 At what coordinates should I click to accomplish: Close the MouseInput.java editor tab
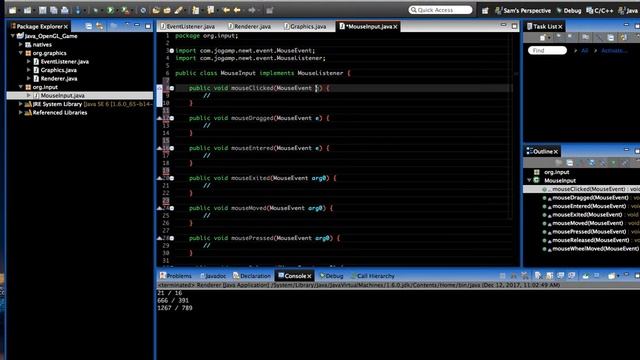point(395,27)
